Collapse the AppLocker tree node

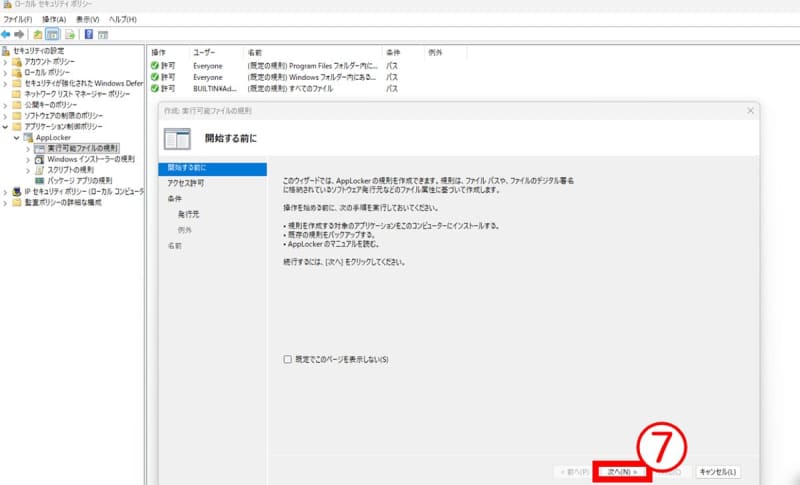[16, 137]
